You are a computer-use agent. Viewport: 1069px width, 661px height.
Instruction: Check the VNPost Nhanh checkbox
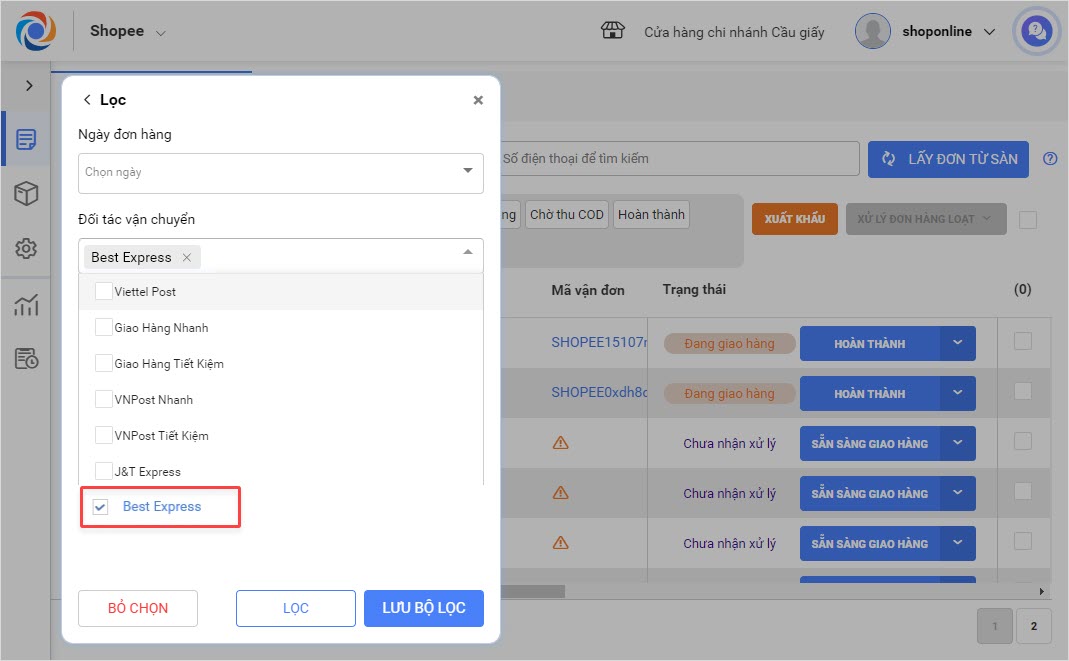[x=104, y=399]
